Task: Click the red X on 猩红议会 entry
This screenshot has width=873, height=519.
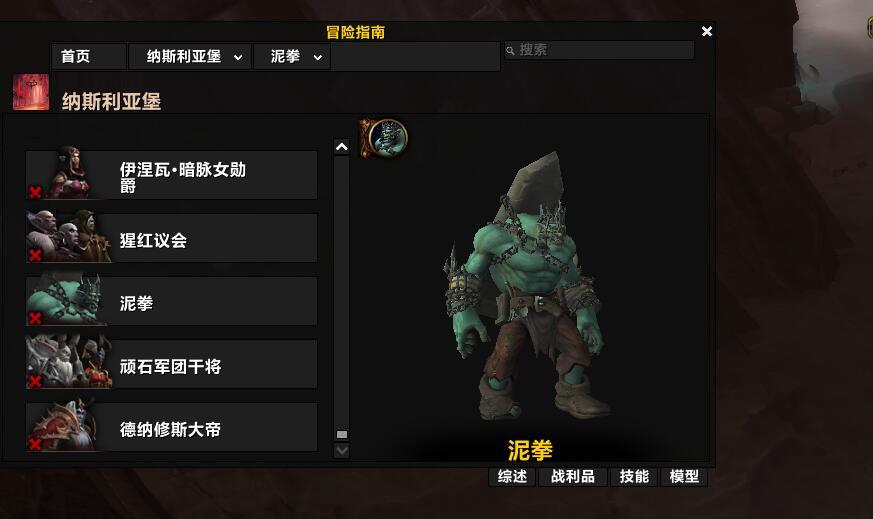Action: [35, 255]
